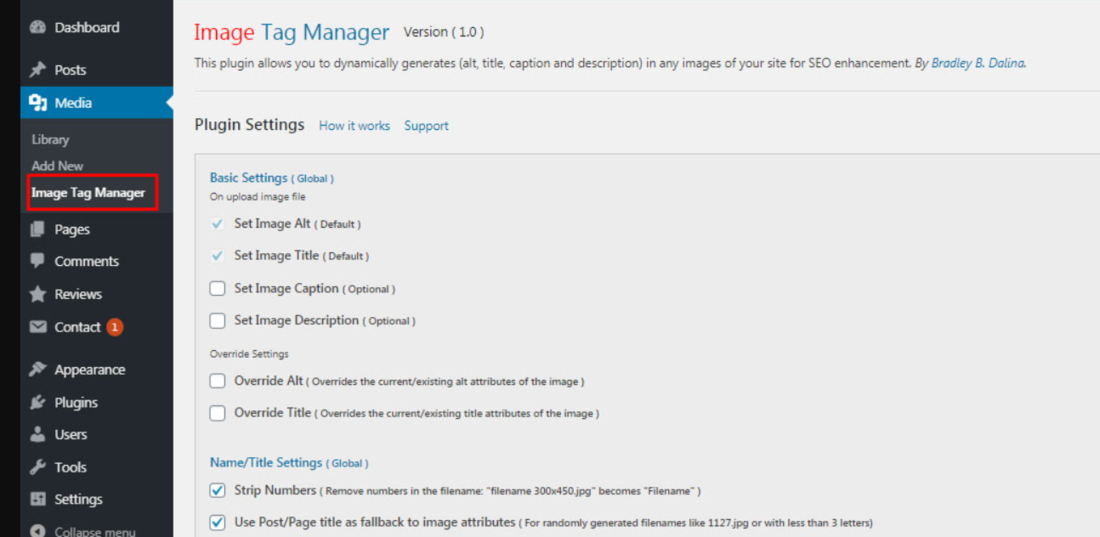Click the Tools wrench icon
Screen dimensions: 1100x537
tap(38, 467)
